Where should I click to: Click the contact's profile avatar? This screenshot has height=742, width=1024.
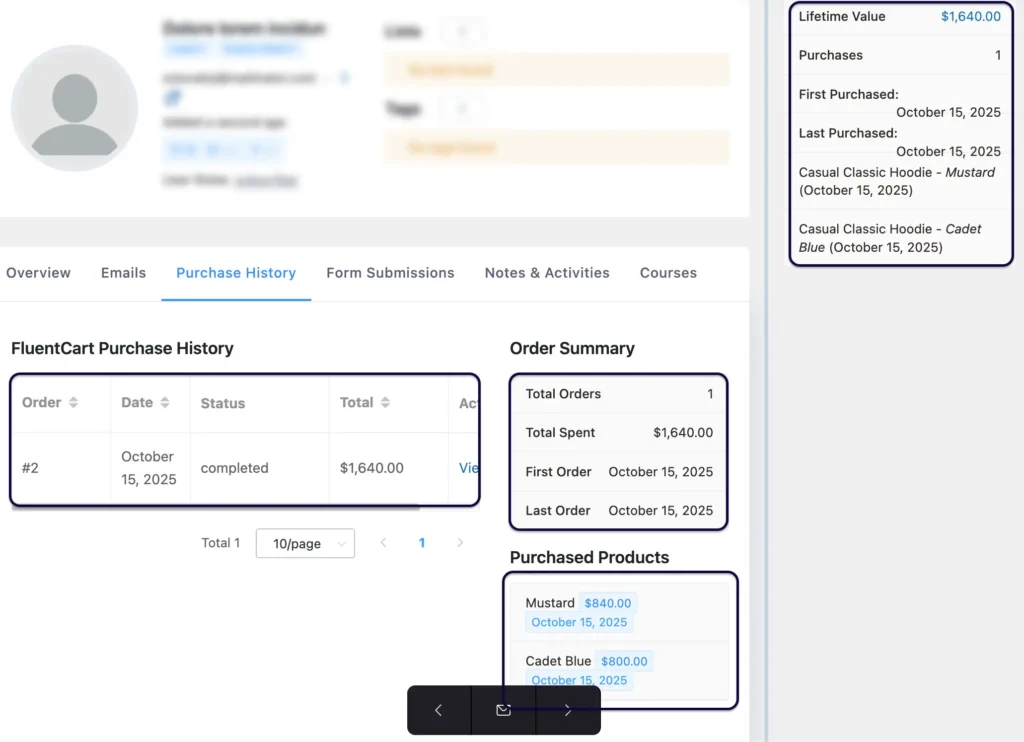[x=74, y=107]
